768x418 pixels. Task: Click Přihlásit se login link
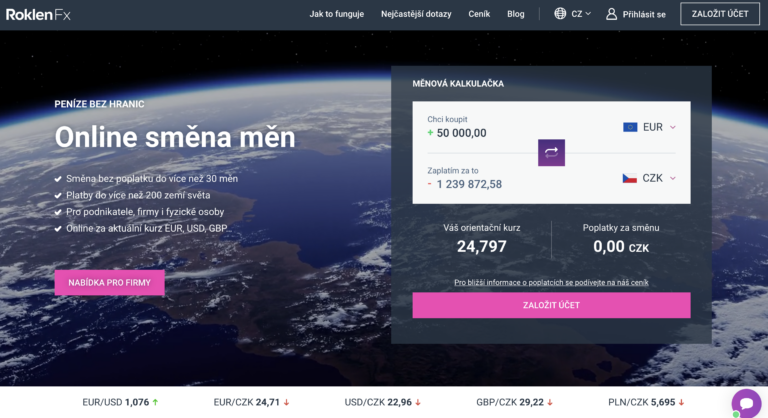(644, 14)
